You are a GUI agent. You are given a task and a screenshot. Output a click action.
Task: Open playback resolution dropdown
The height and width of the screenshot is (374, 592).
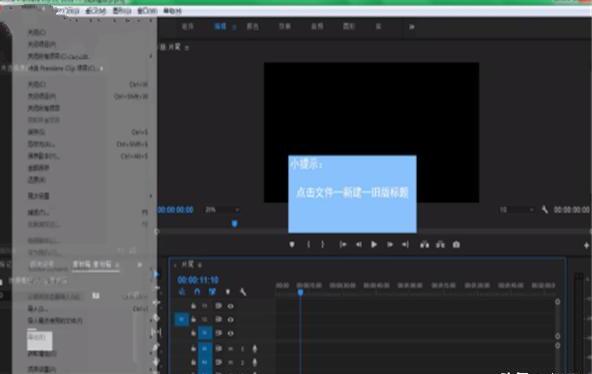click(516, 209)
